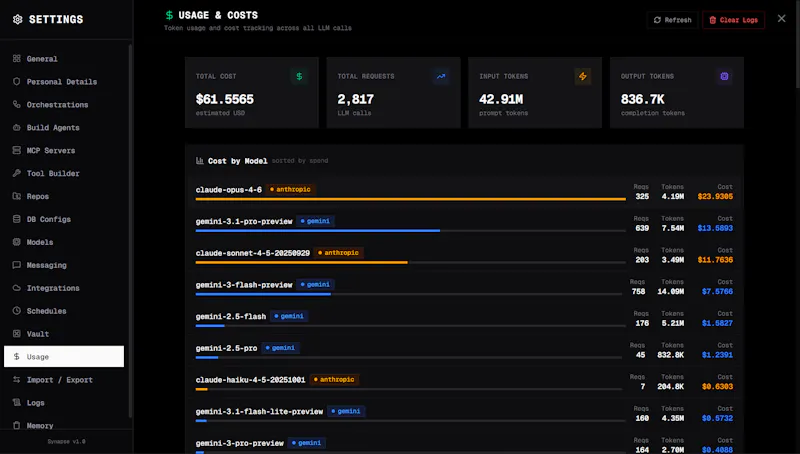Click the $23.9305 cost for claude-opus-4-6
The width and height of the screenshot is (800, 454).
pos(715,196)
